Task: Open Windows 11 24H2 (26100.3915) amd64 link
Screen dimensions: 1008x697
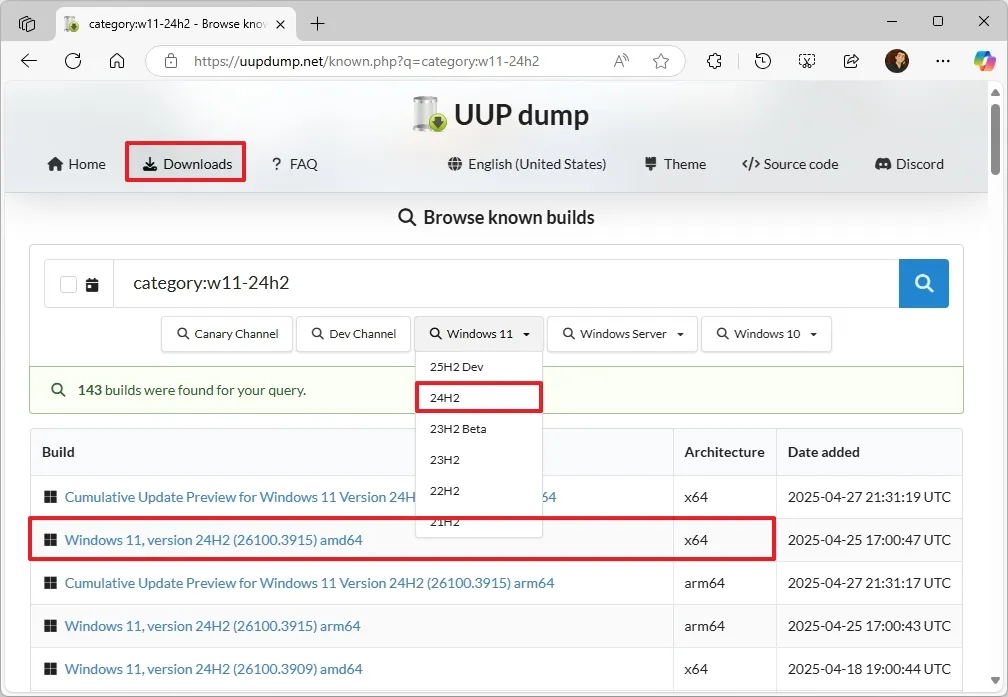Action: [213, 540]
